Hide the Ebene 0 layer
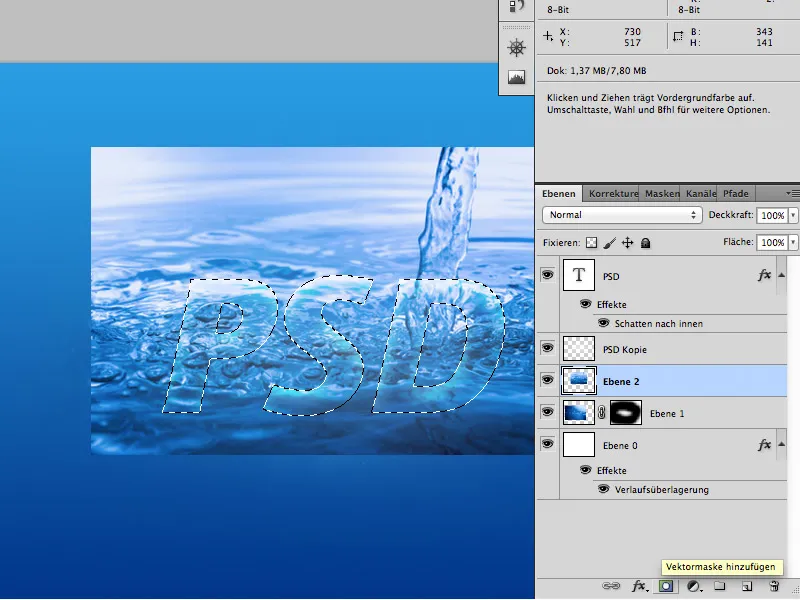 (547, 444)
